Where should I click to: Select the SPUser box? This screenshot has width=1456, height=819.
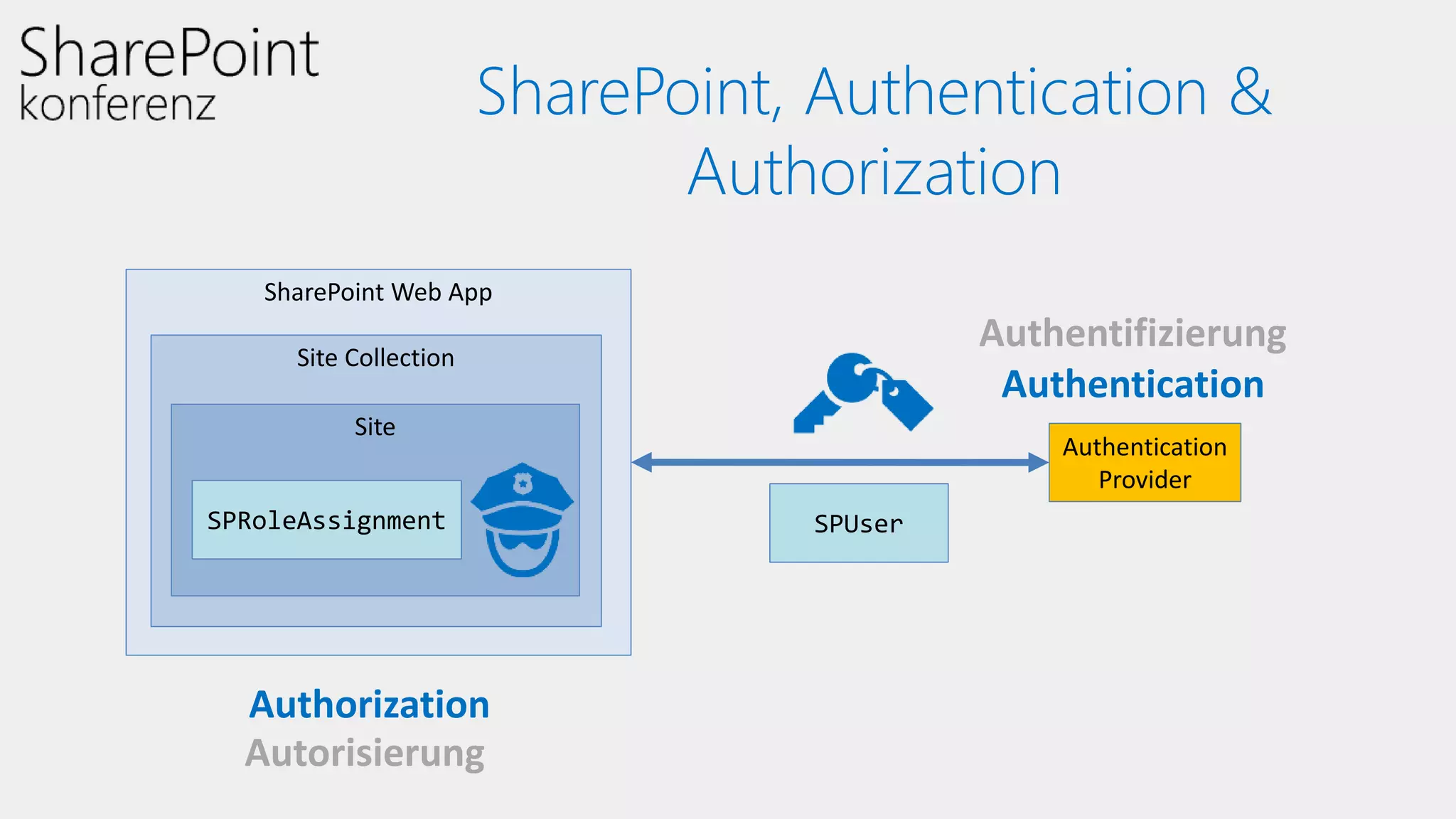pos(859,523)
